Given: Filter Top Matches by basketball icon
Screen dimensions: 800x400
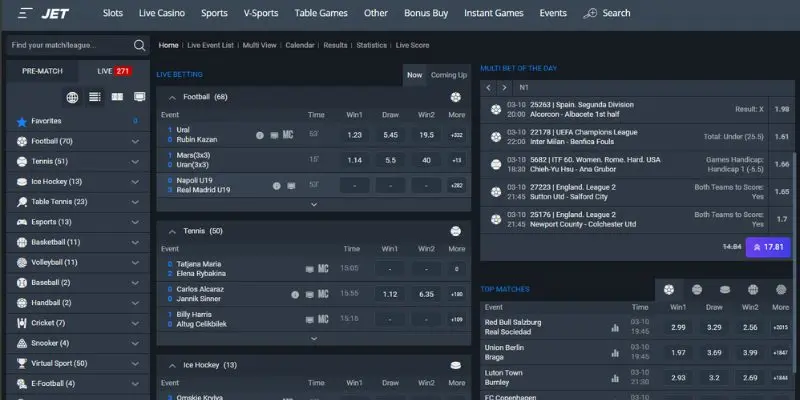Looking at the screenshot, I should (x=753, y=290).
